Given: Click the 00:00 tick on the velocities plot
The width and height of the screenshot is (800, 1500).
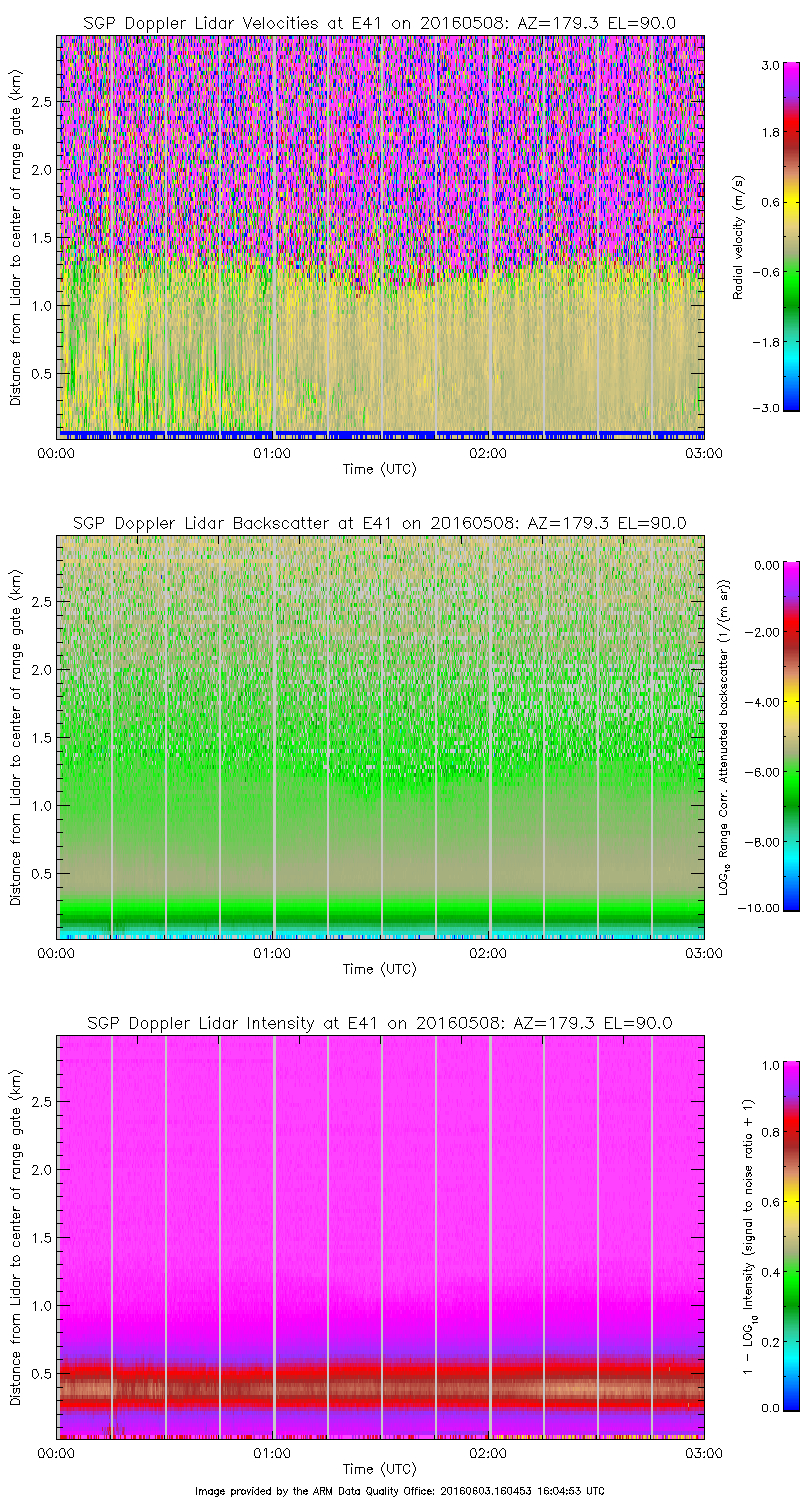Looking at the screenshot, I should 57,453.
